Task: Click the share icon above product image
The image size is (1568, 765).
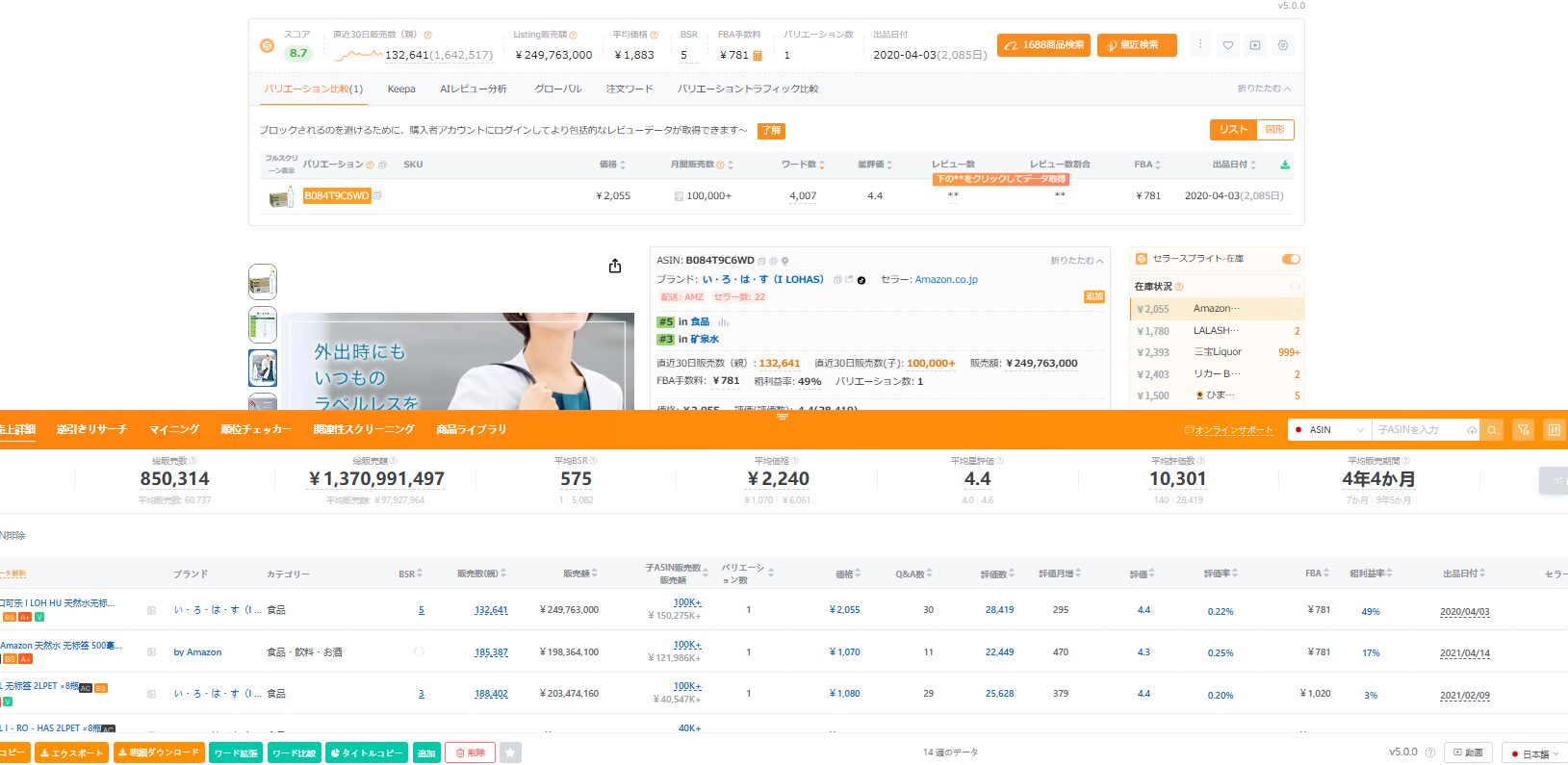Action: coord(615,267)
